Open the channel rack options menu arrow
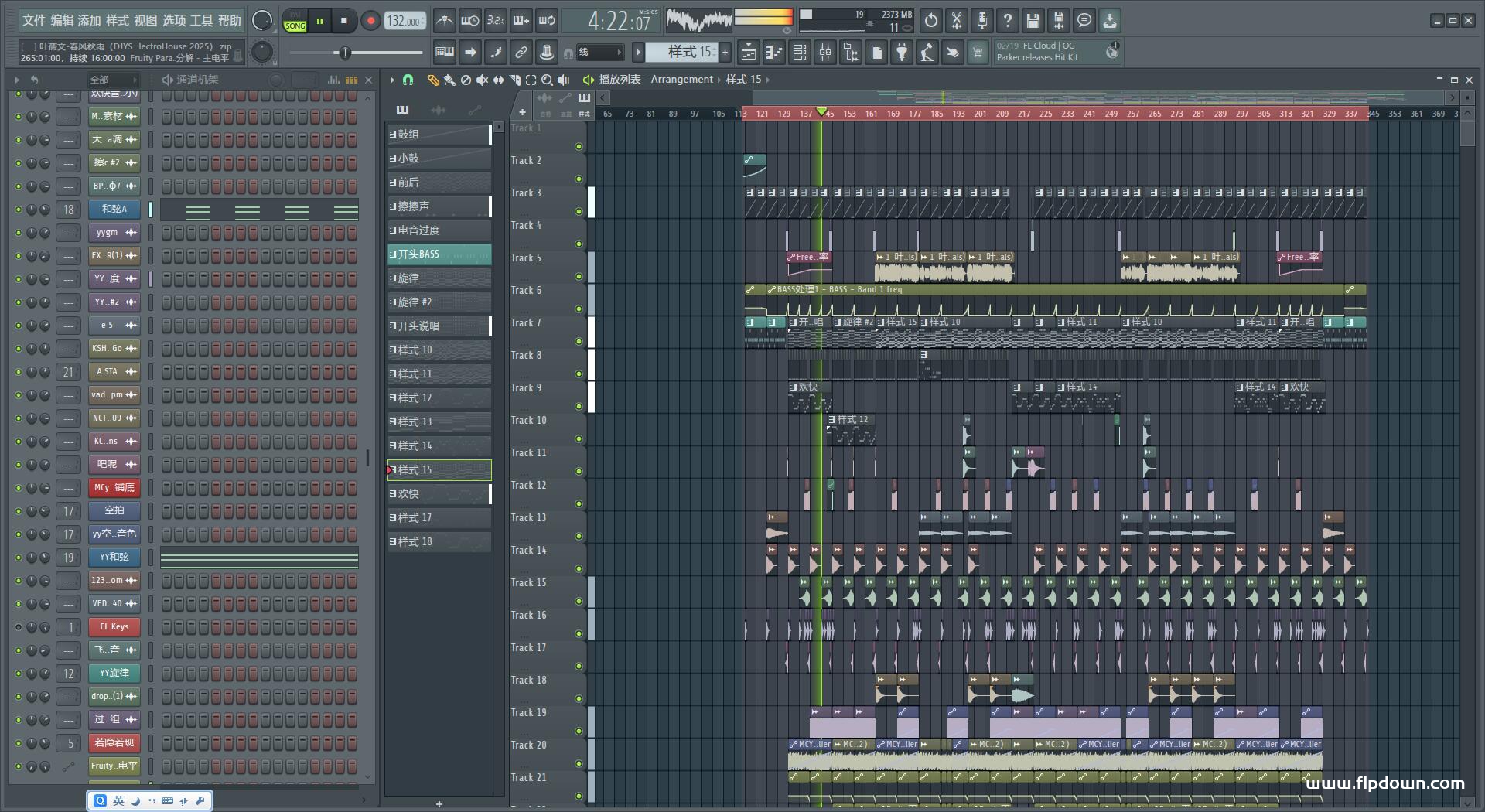 (x=17, y=80)
